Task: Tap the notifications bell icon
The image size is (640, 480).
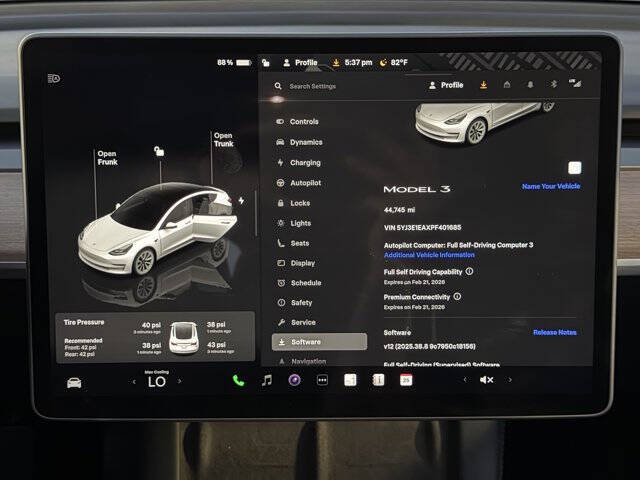Action: point(530,84)
